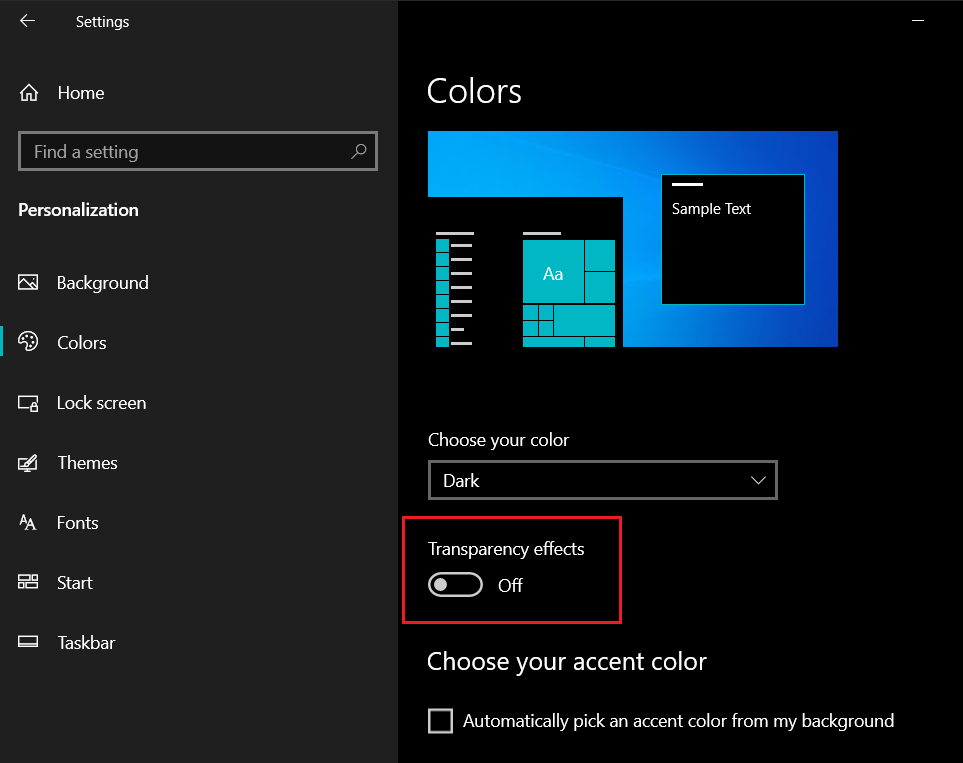Open the Taskbar settings icon
The height and width of the screenshot is (763, 963).
[x=29, y=643]
